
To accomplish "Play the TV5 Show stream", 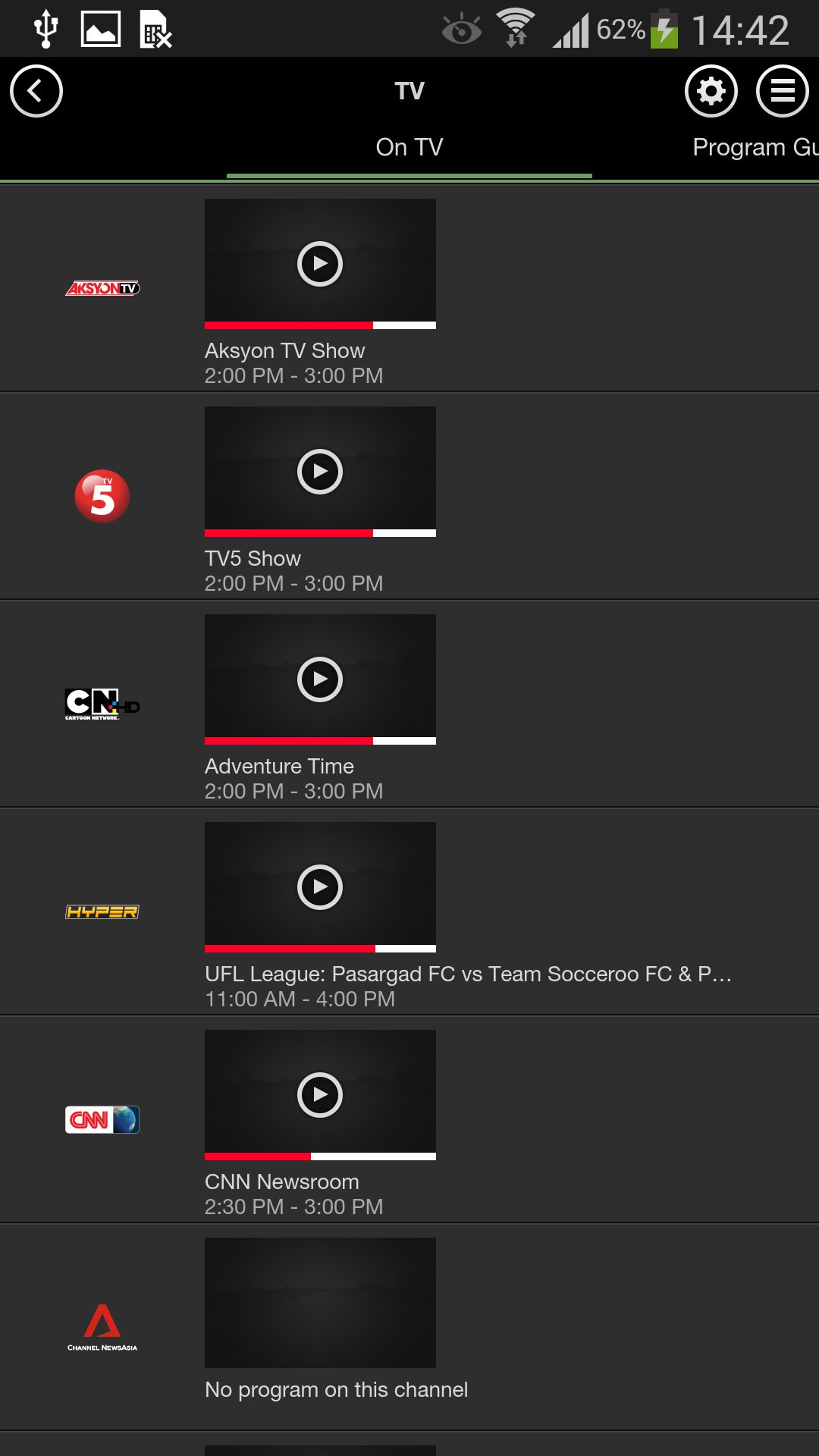I will coord(320,469).
